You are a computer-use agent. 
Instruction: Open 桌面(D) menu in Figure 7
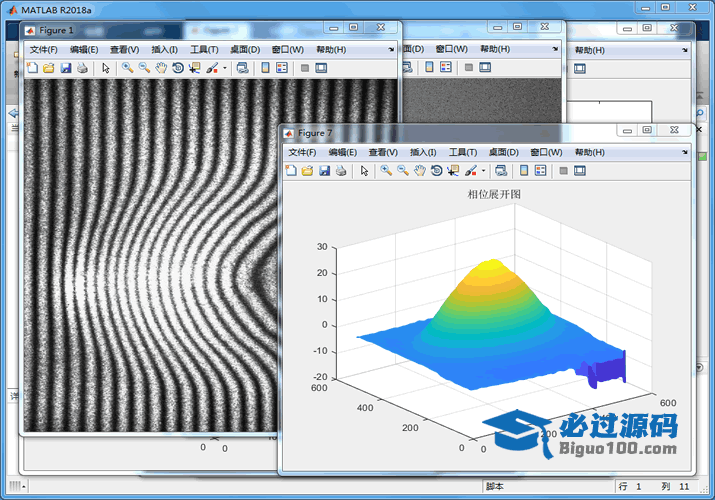[503, 152]
